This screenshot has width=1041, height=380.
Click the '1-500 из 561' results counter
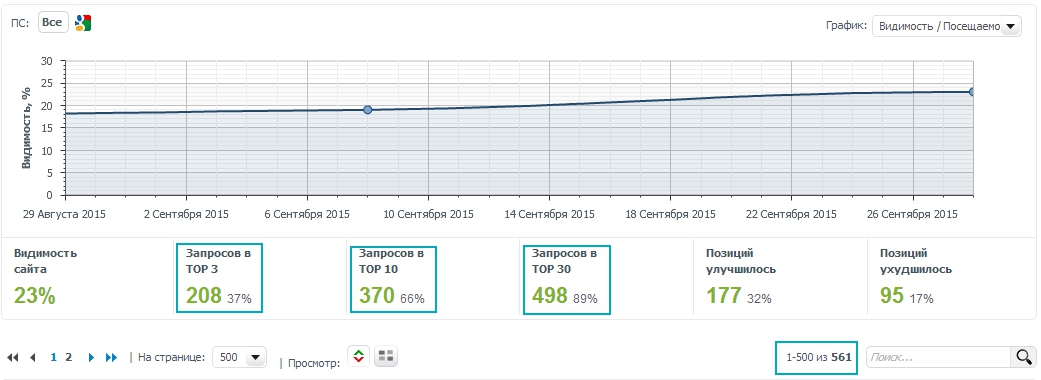click(818, 357)
